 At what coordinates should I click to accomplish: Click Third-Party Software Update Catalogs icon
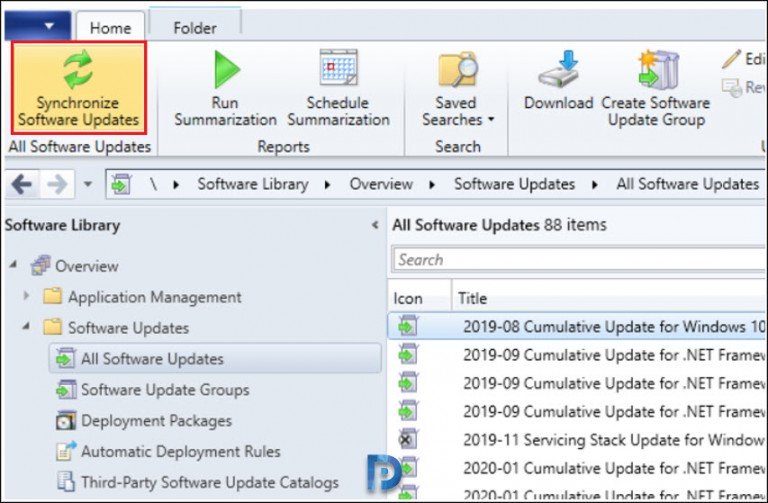pos(66,482)
